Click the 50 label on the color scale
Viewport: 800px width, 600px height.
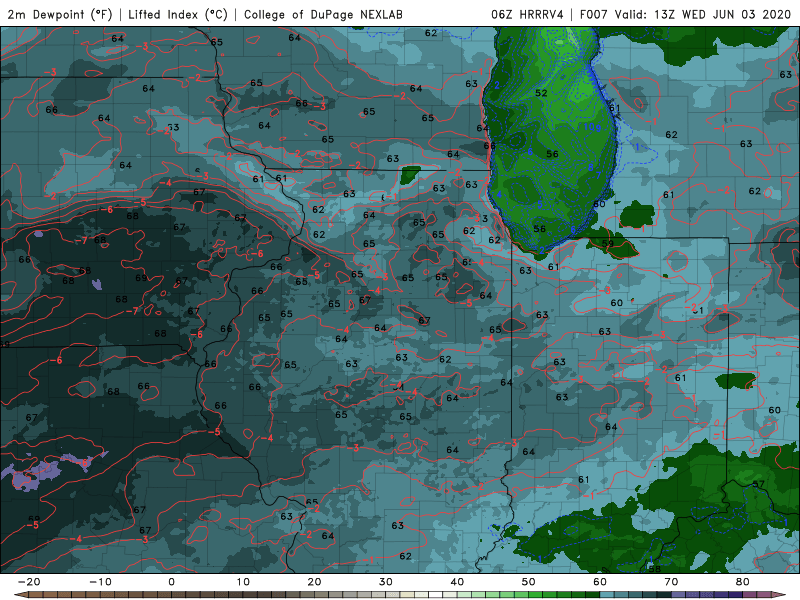pos(529,582)
